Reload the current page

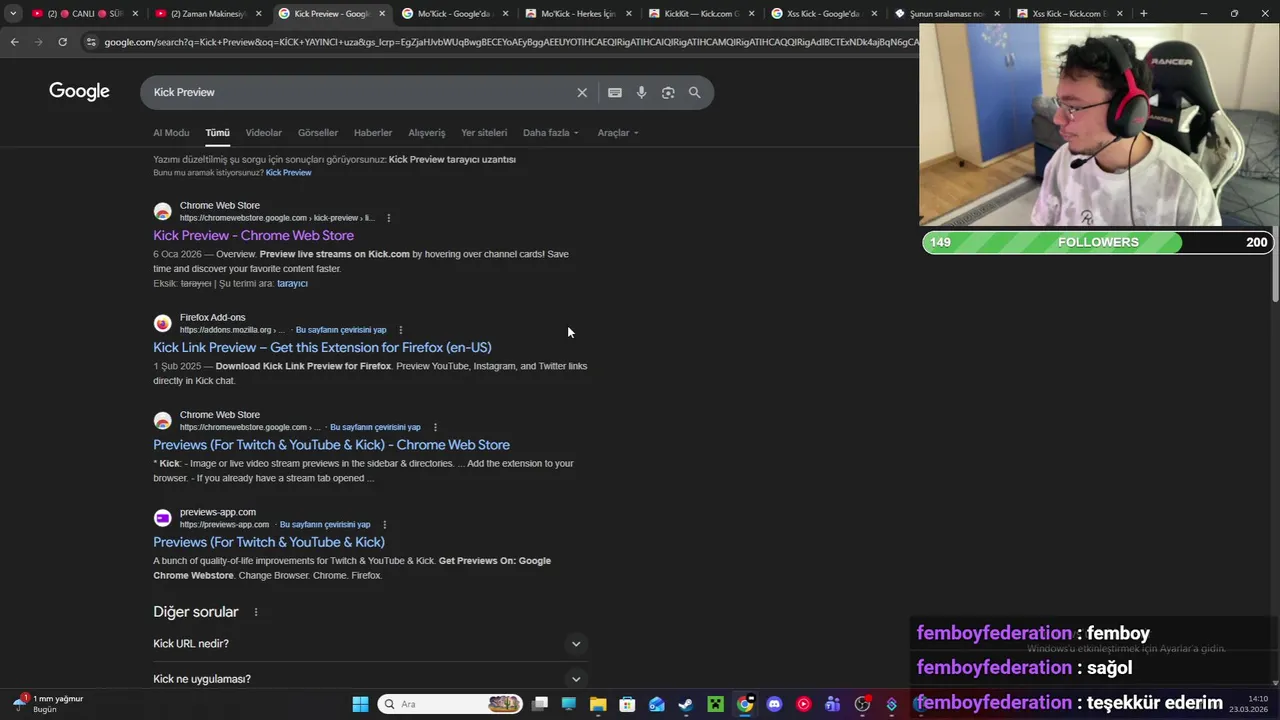[x=62, y=42]
